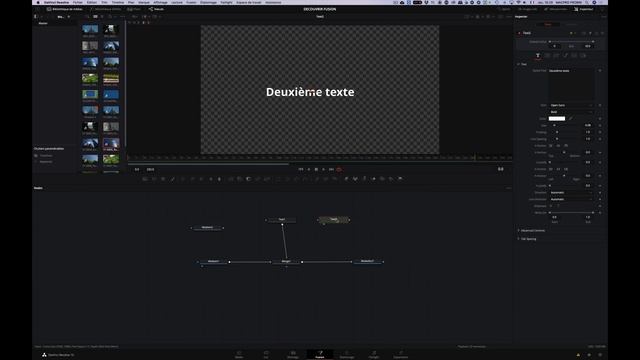
Task: Open the DaVinci Resolve application menu
Action: pyautogui.click(x=56, y=2)
